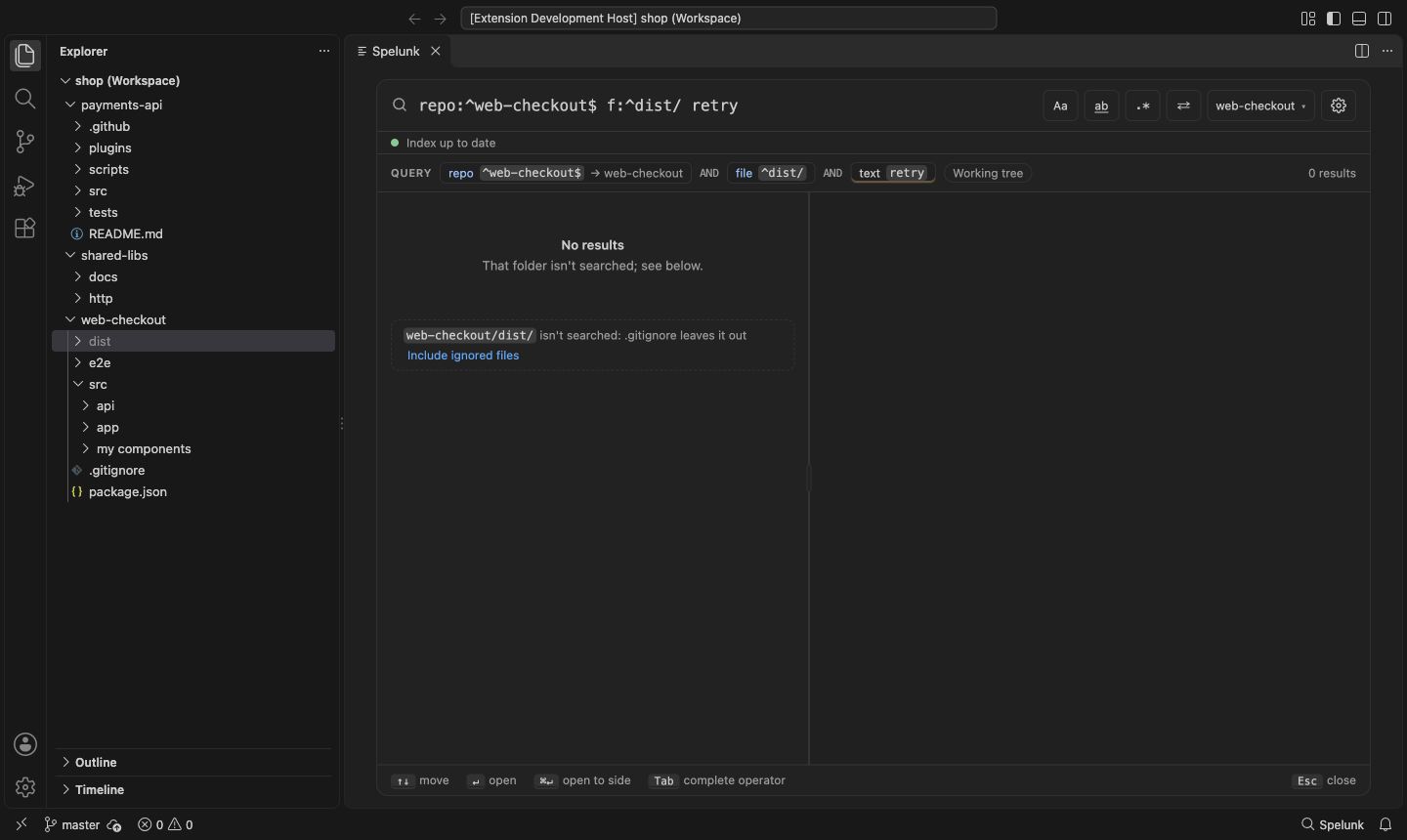Image resolution: width=1407 pixels, height=840 pixels.
Task: Toggle Match Whole Word (ab) option
Action: tap(1101, 105)
